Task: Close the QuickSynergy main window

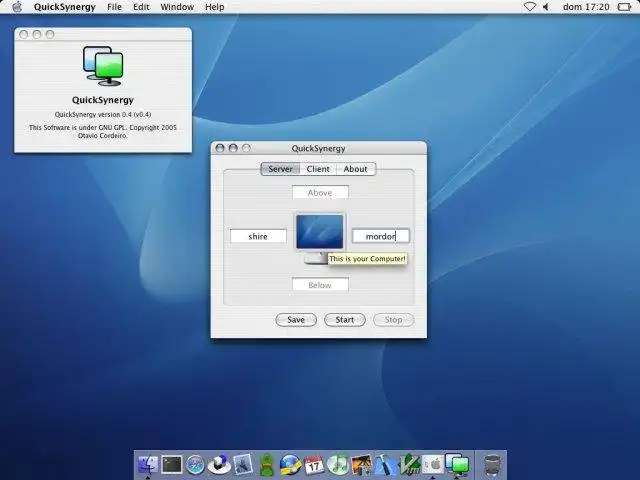Action: tap(220, 148)
